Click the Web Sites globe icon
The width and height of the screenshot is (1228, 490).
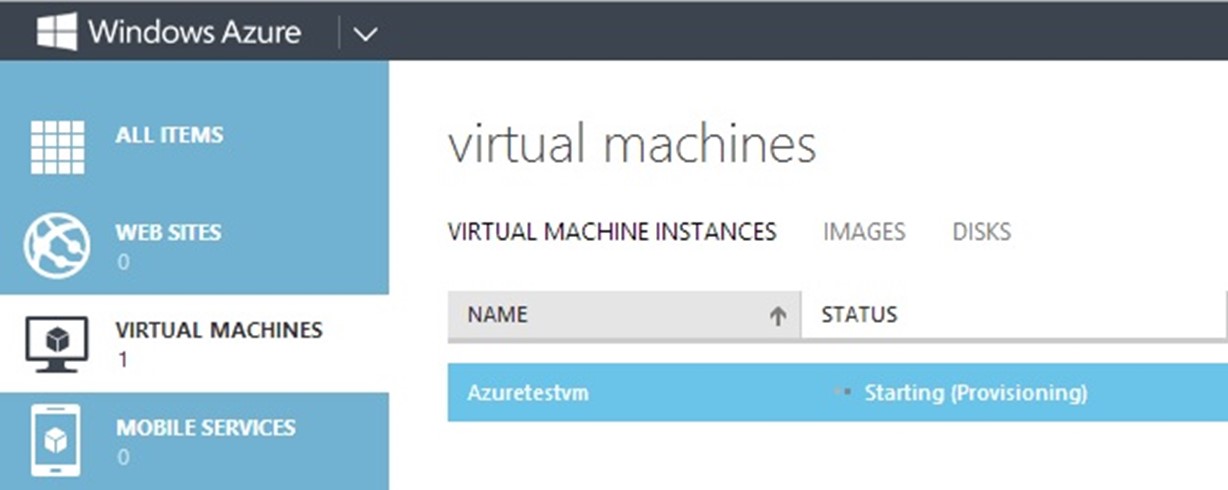coord(57,246)
